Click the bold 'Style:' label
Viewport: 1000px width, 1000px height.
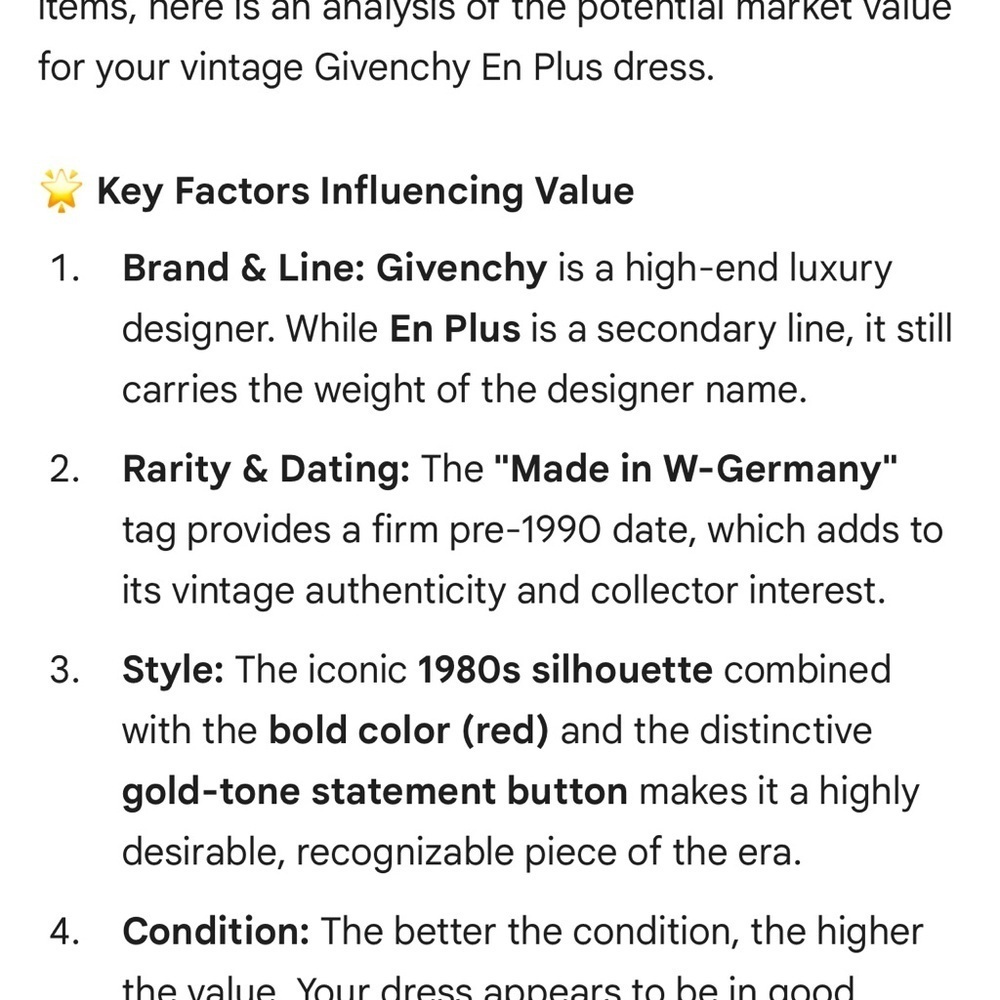tap(173, 670)
